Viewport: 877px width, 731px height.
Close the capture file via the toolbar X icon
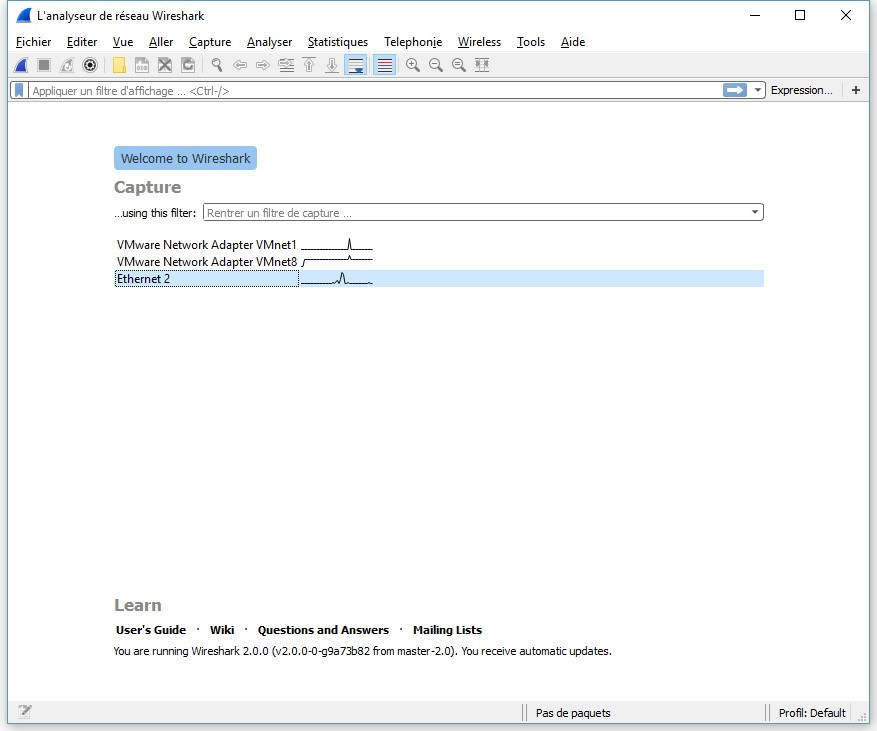coord(165,65)
